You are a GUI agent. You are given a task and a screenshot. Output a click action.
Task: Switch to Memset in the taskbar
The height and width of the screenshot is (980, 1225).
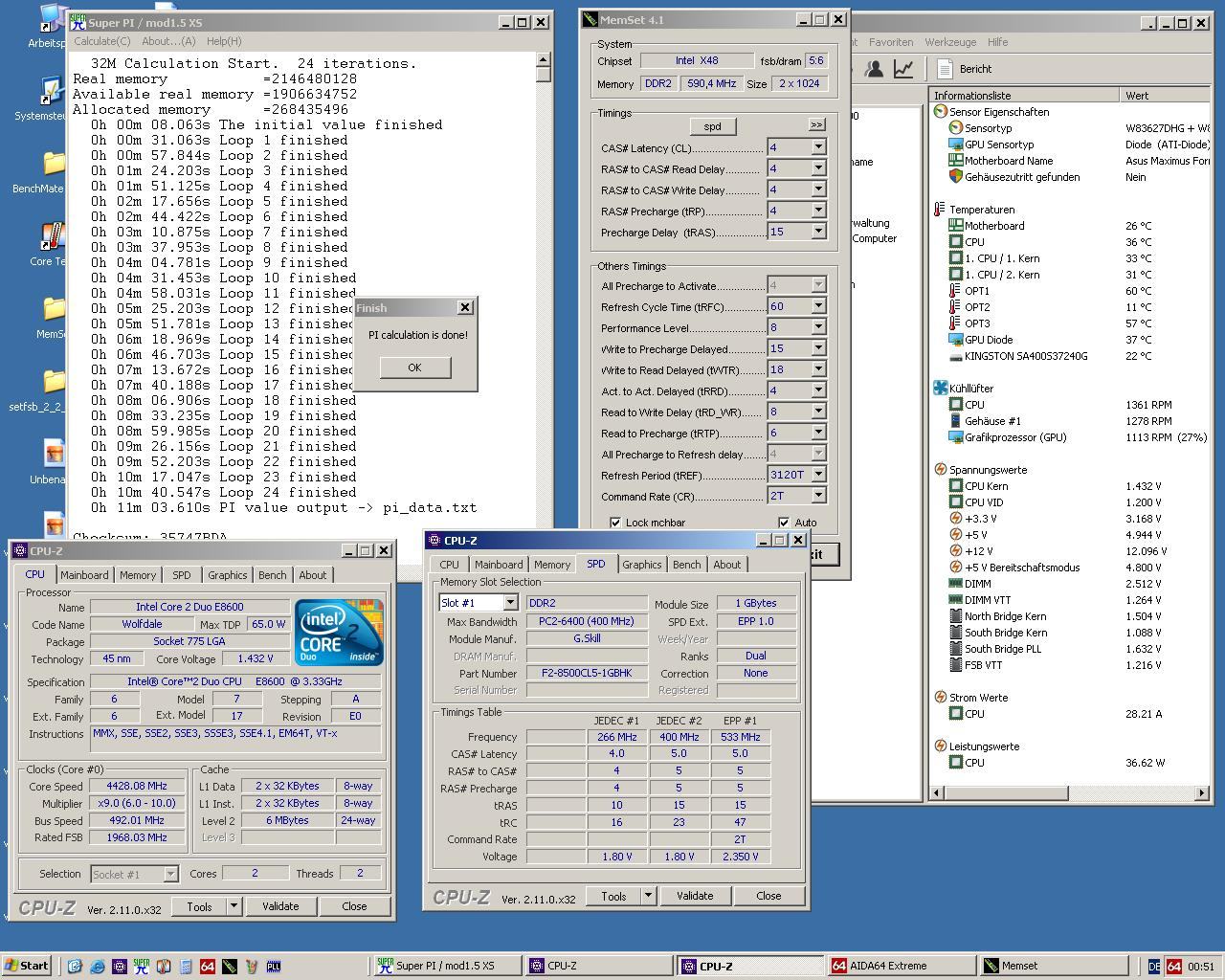[x=1055, y=966]
